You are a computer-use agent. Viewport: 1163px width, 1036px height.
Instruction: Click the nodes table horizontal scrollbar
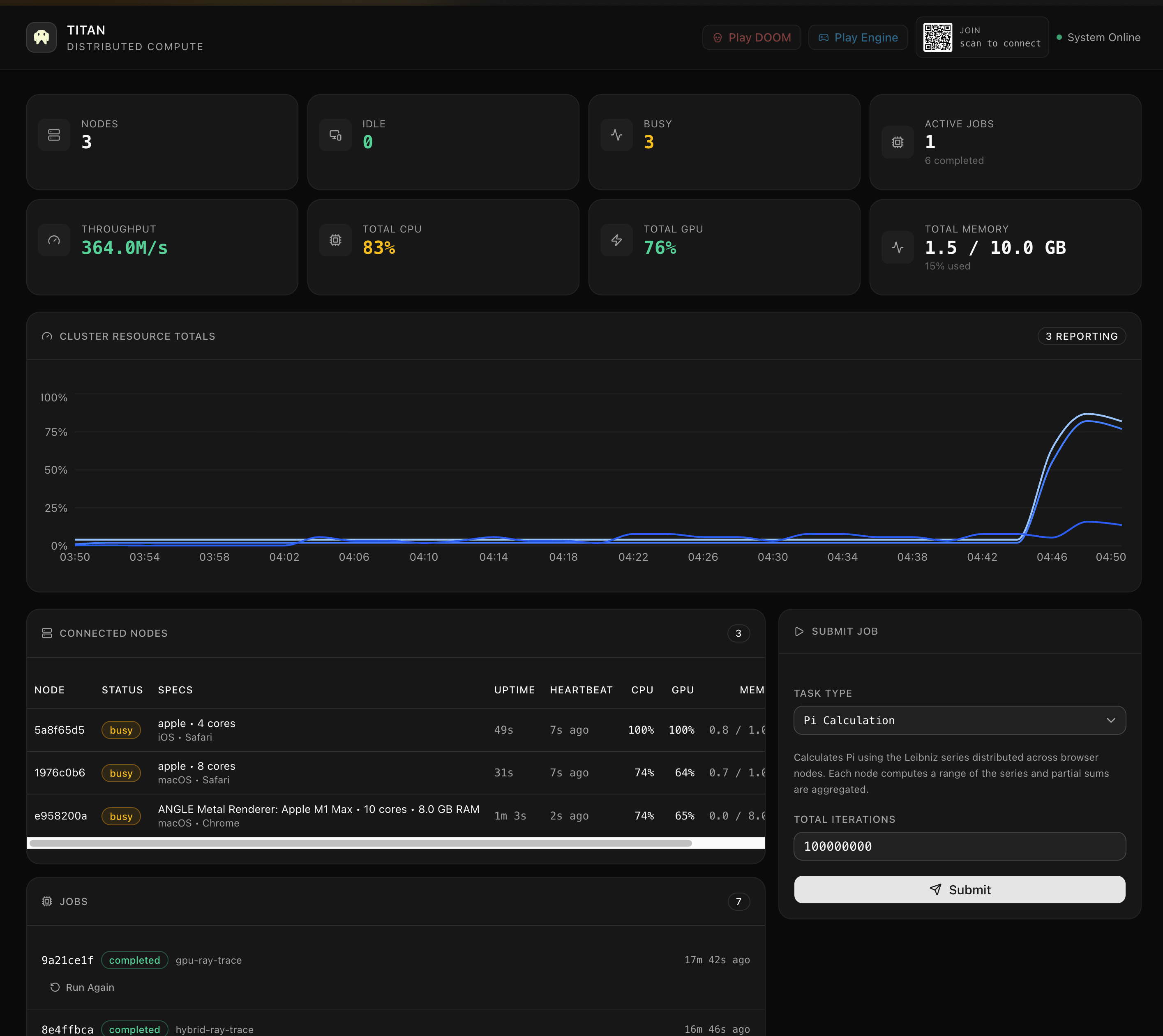360,844
